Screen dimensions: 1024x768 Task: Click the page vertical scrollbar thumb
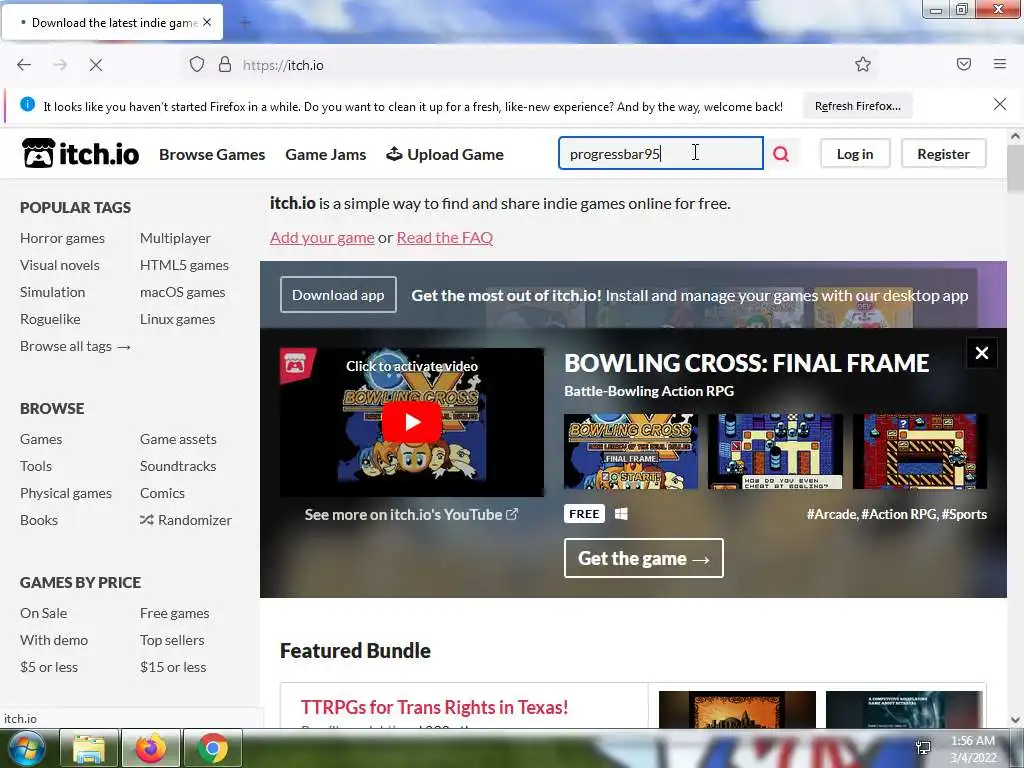pyautogui.click(x=1016, y=168)
